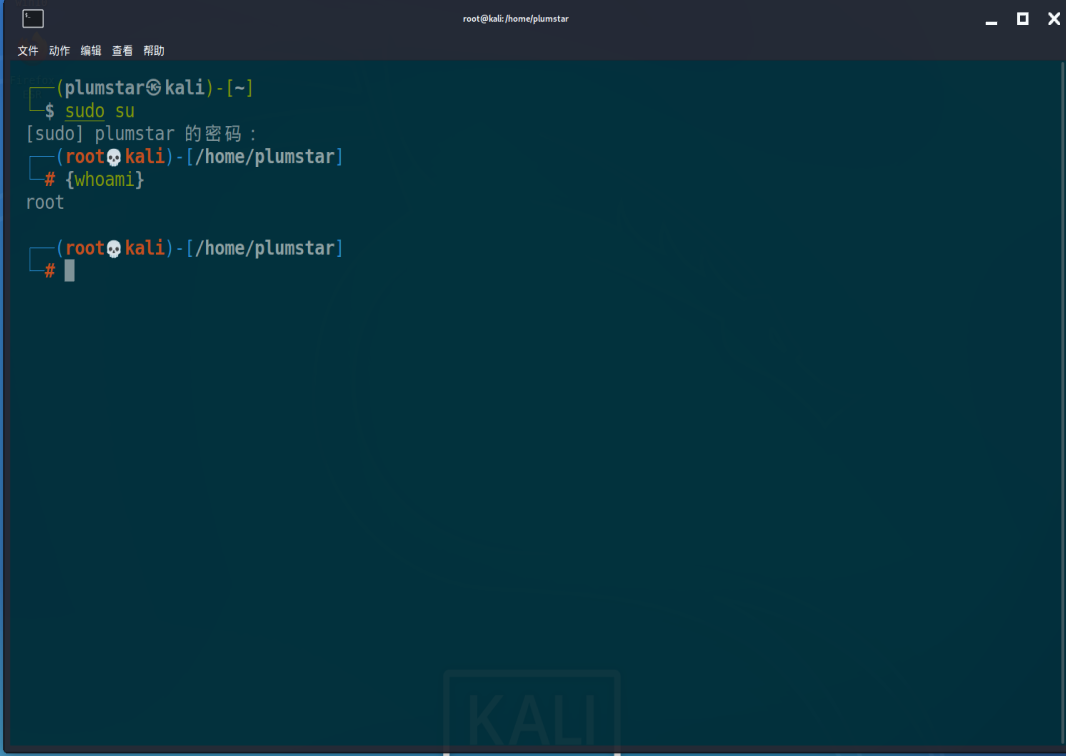Click the '[sudo] plumstar 的密码' line
1066x756 pixels.
tap(141, 134)
